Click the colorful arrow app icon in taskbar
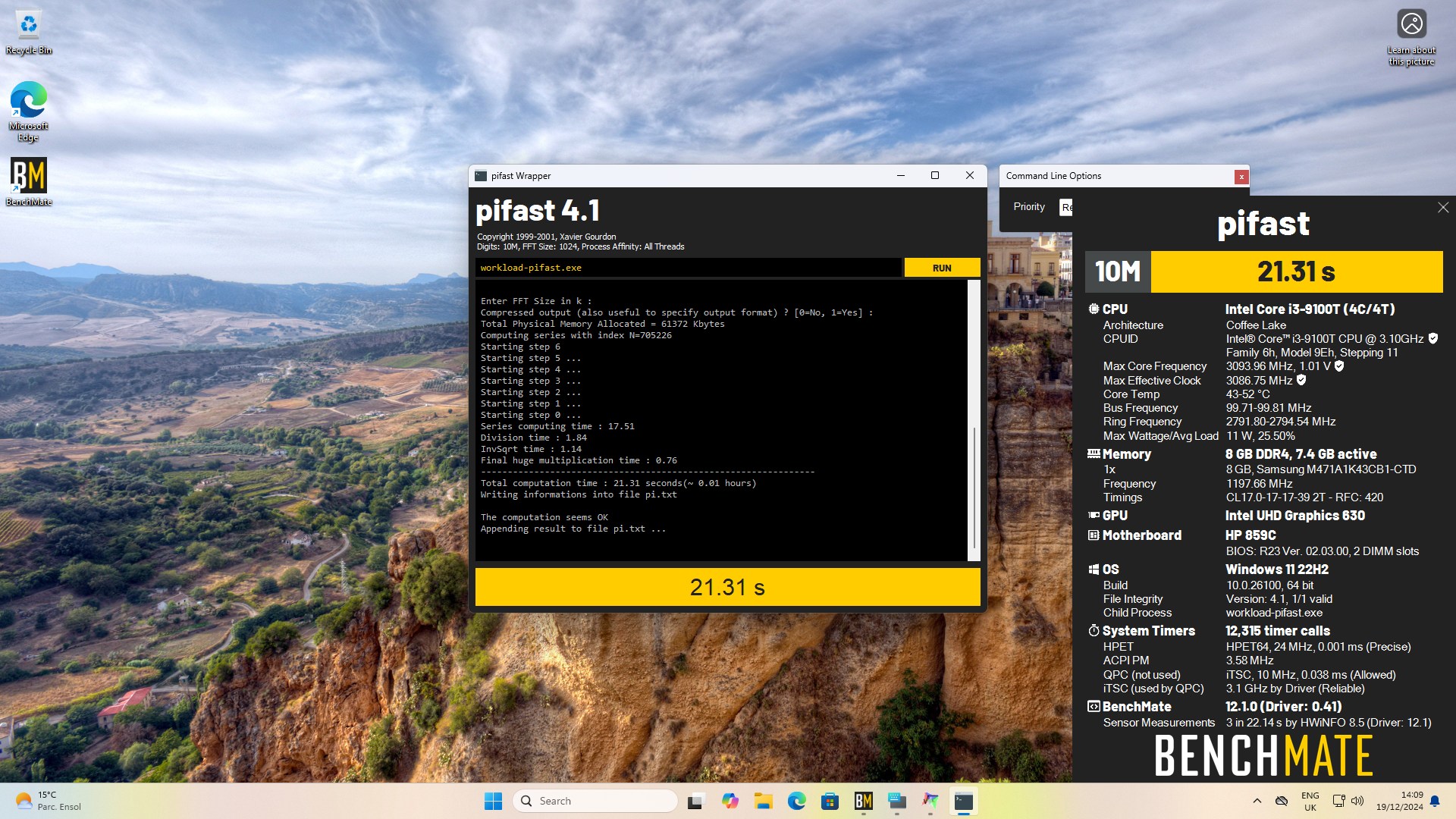Viewport: 1456px width, 819px height. [930, 801]
